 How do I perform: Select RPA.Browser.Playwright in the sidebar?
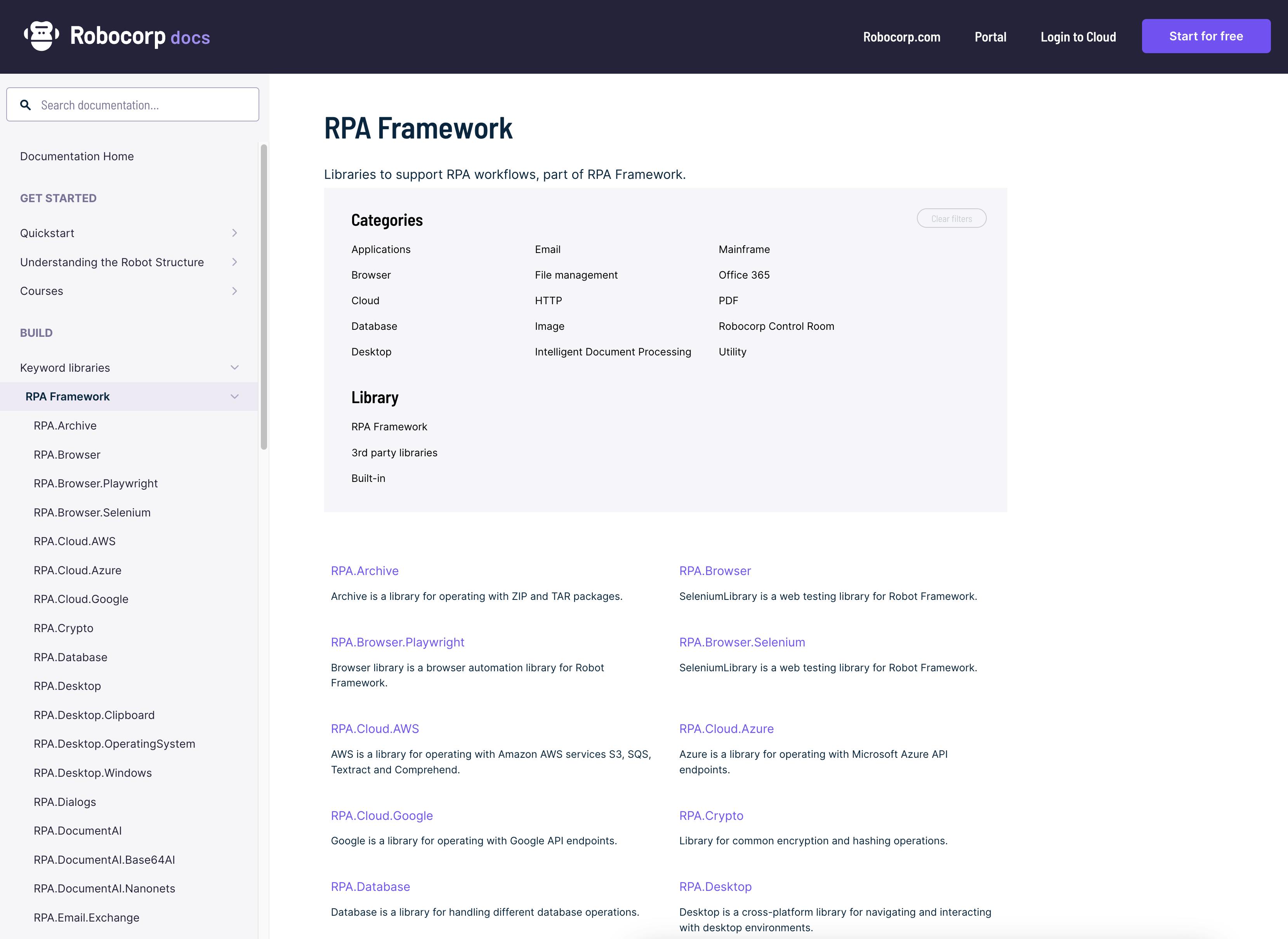[x=95, y=484]
